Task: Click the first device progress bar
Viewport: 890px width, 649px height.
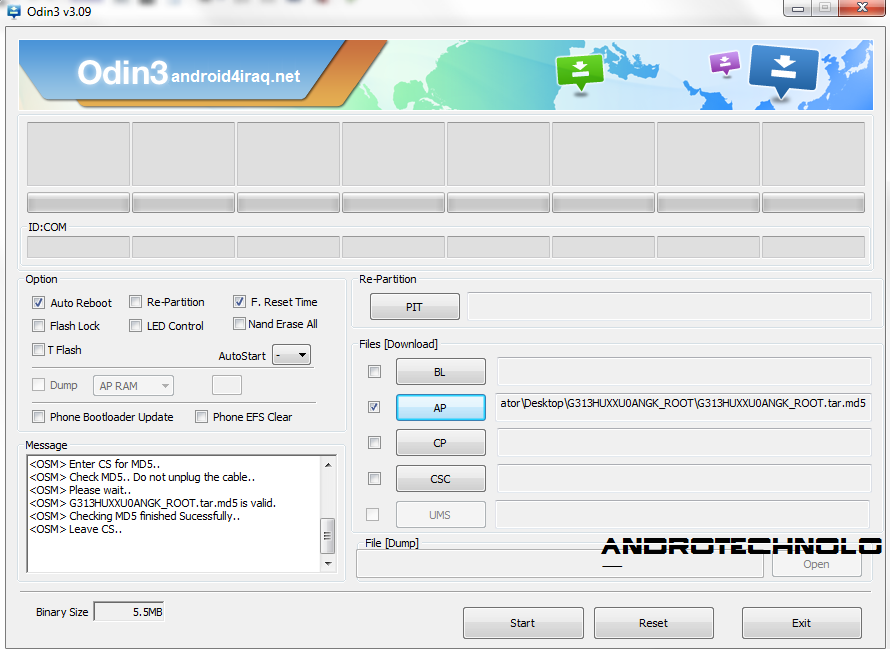Action: tap(78, 203)
